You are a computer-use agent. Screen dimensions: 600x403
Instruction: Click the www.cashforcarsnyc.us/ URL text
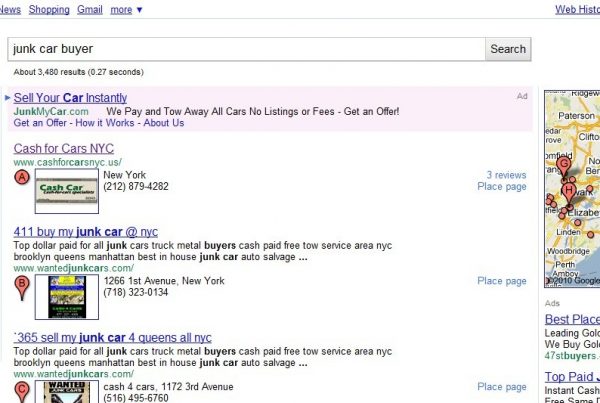click(68, 162)
